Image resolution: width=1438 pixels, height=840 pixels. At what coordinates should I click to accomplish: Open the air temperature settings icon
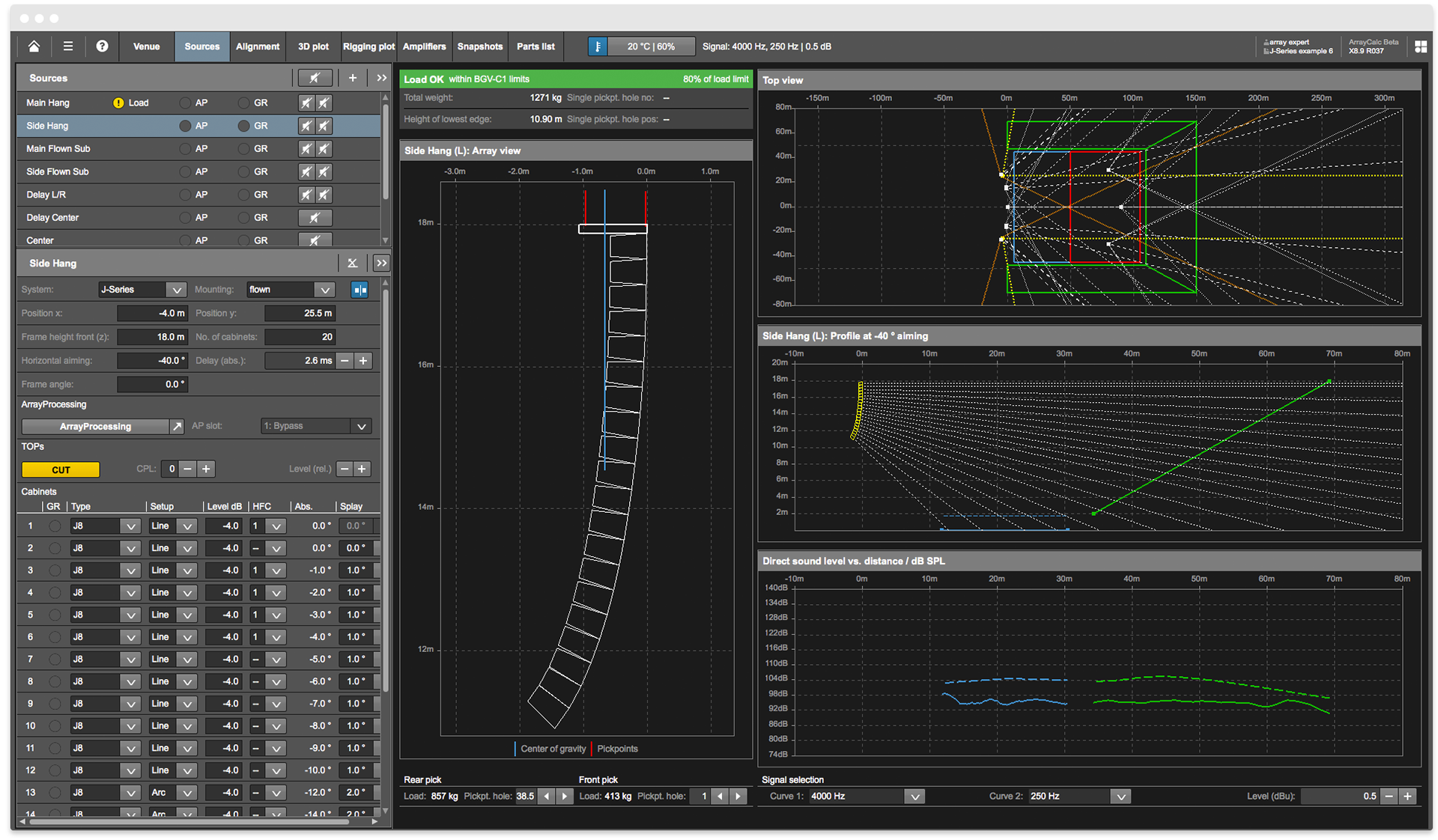click(598, 46)
